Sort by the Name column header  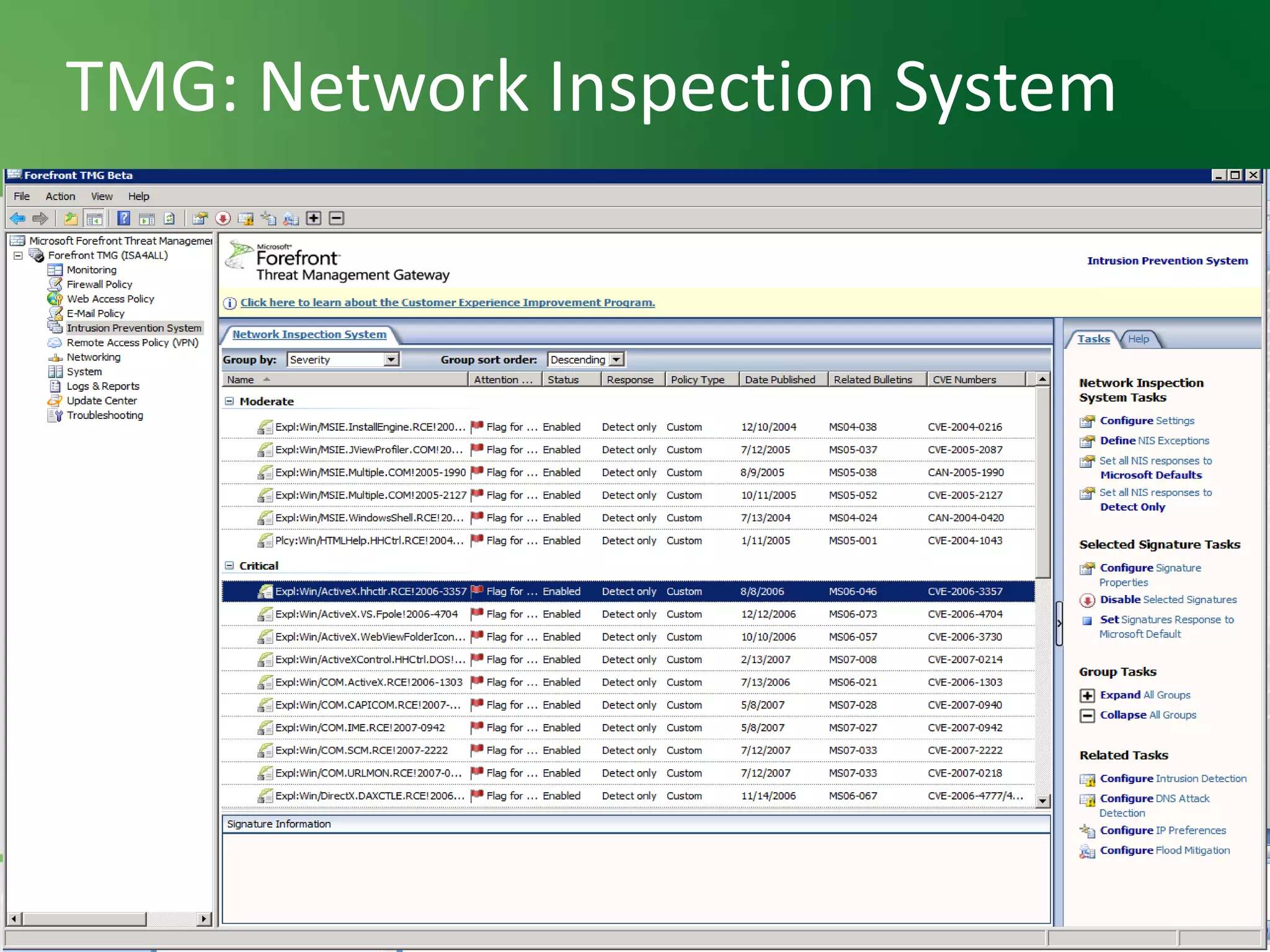point(345,379)
